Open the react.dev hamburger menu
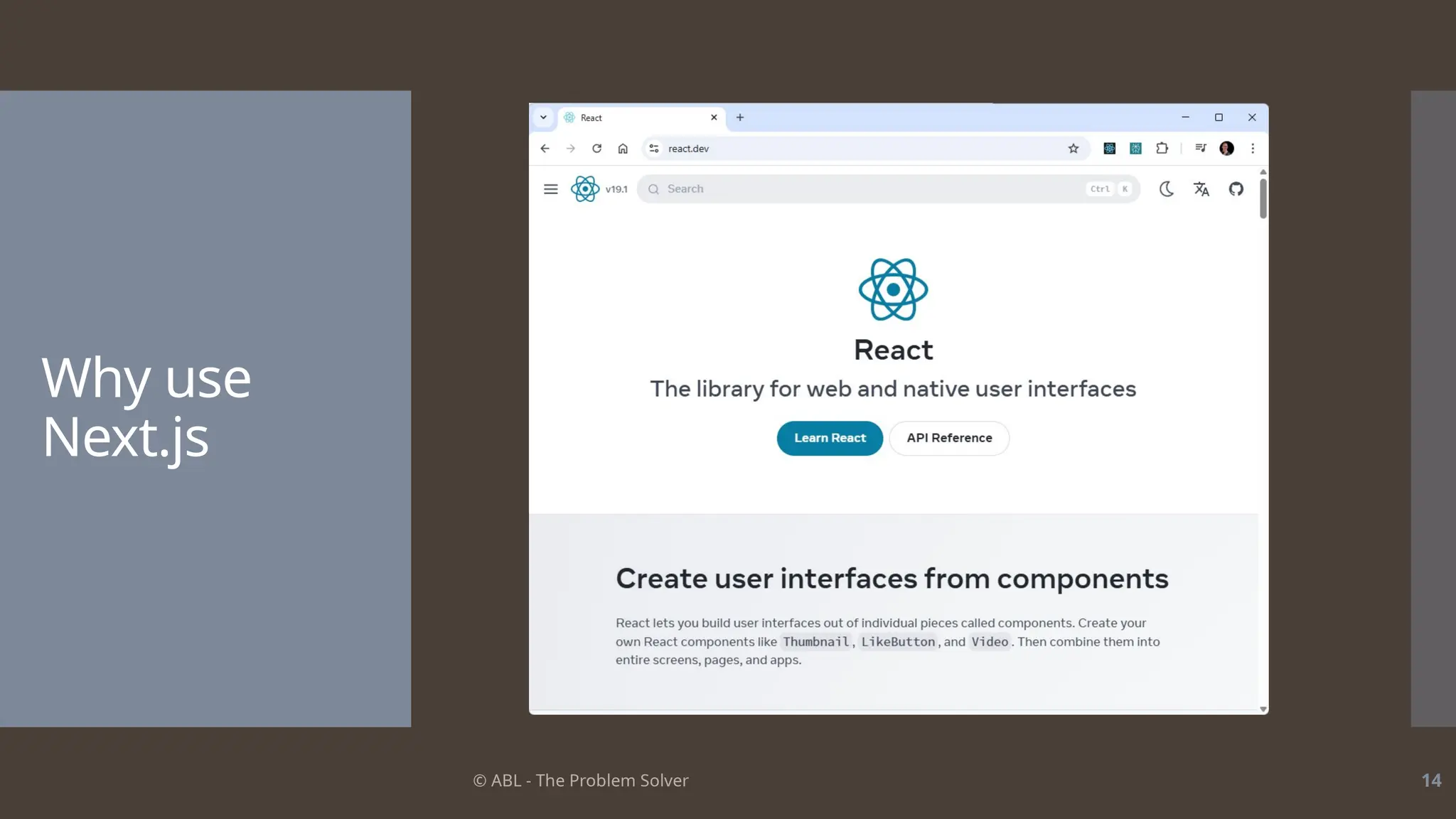The image size is (1456, 819). click(550, 189)
